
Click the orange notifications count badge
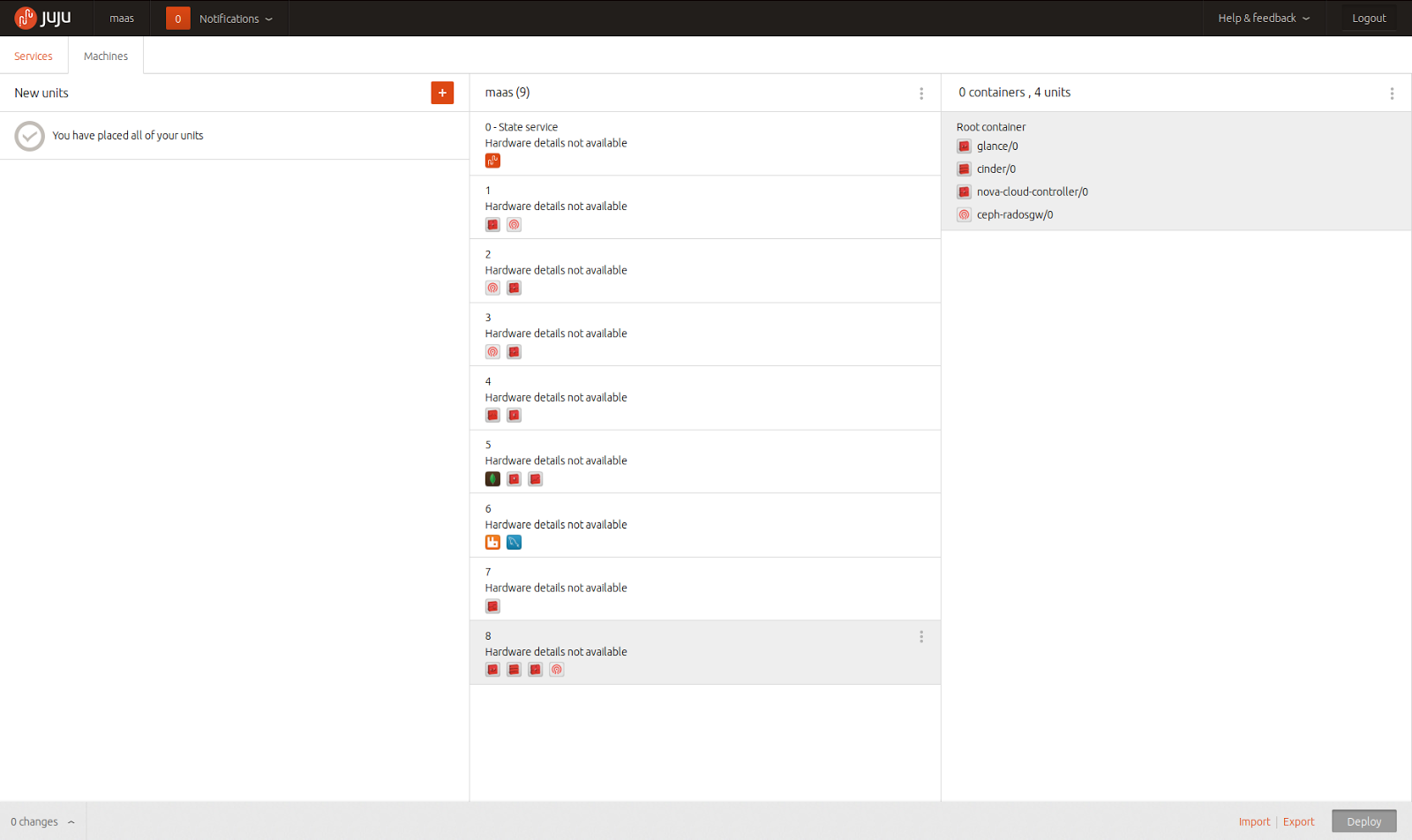pos(177,19)
